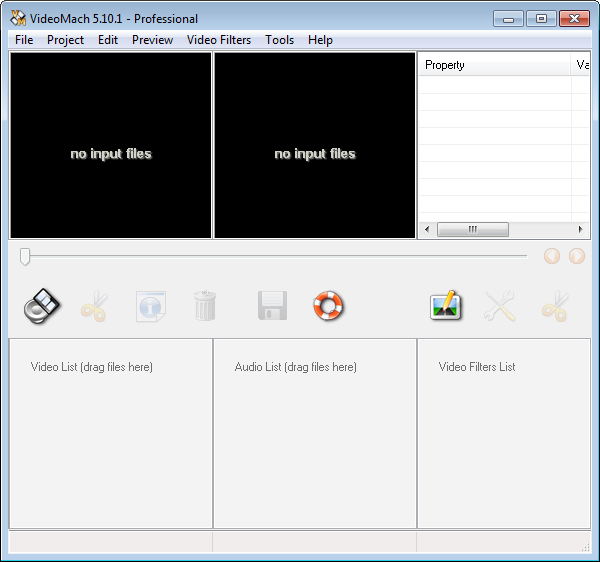Open the Video Filters menu
Image resolution: width=600 pixels, height=562 pixels.
pyautogui.click(x=219, y=40)
